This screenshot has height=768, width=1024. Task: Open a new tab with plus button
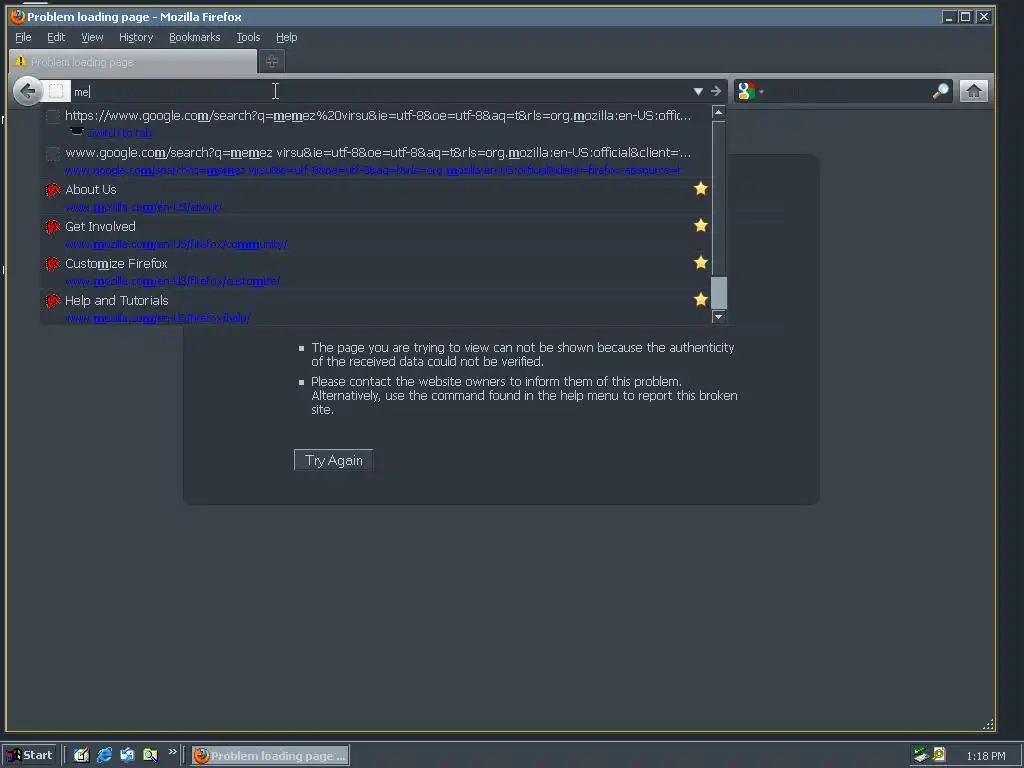tap(272, 61)
